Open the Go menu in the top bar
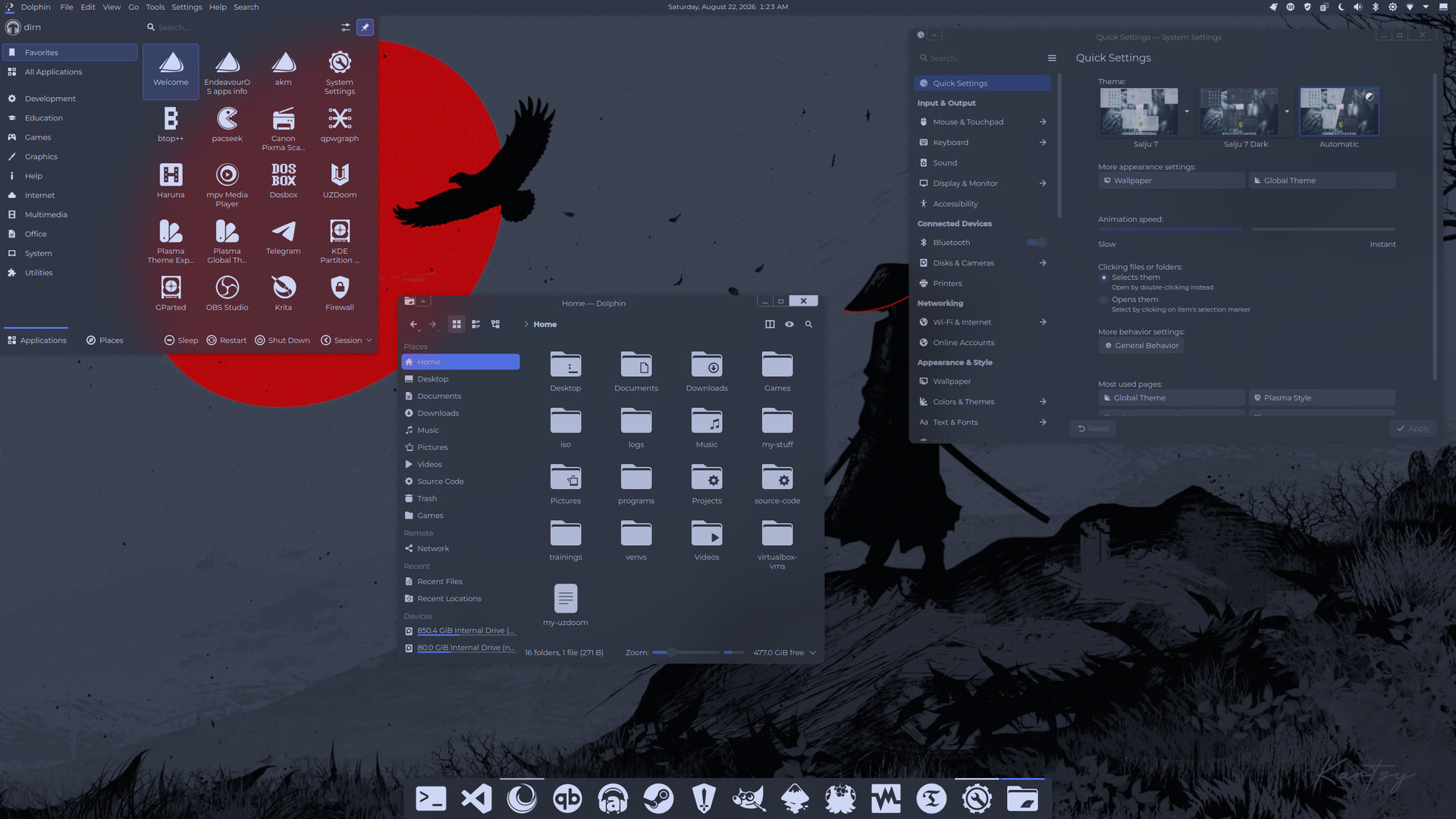 (x=133, y=7)
